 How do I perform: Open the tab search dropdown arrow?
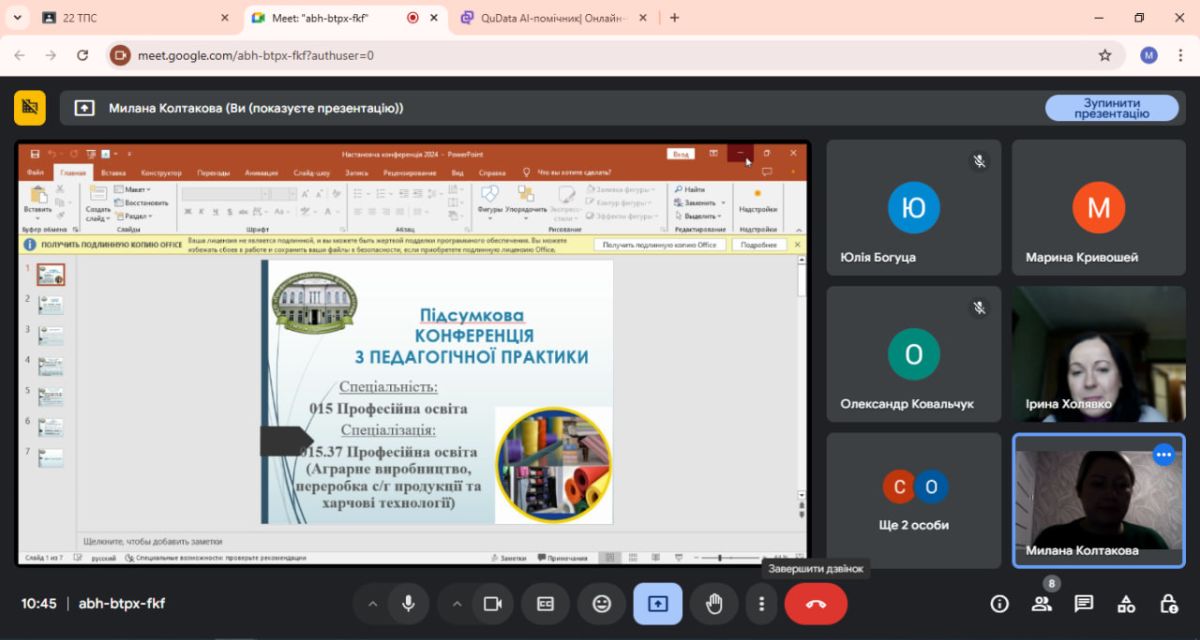[17, 18]
